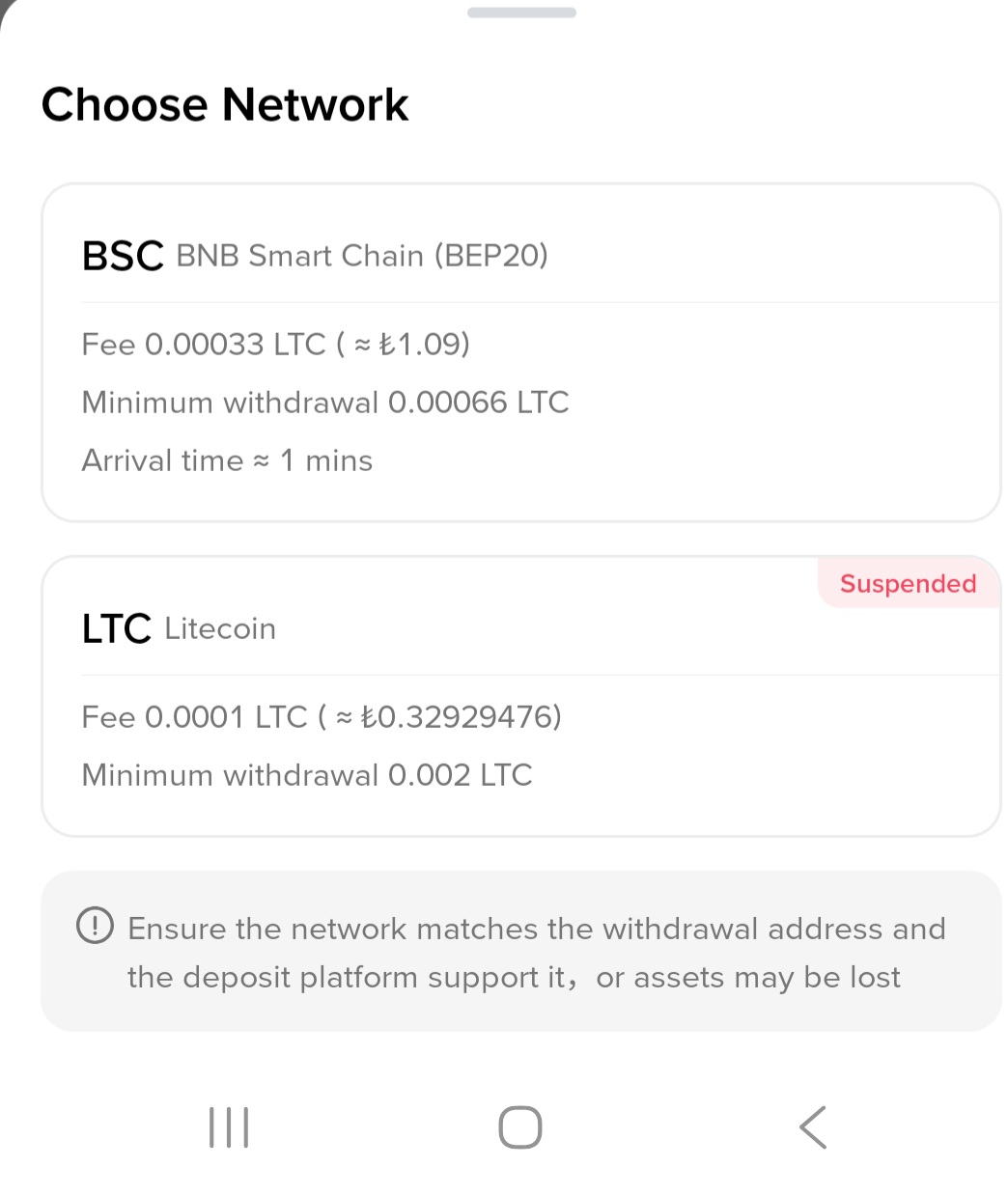Tap BNB Smart Chain (BEP20) text
Viewport: 1008px width, 1195px height.
362,256
